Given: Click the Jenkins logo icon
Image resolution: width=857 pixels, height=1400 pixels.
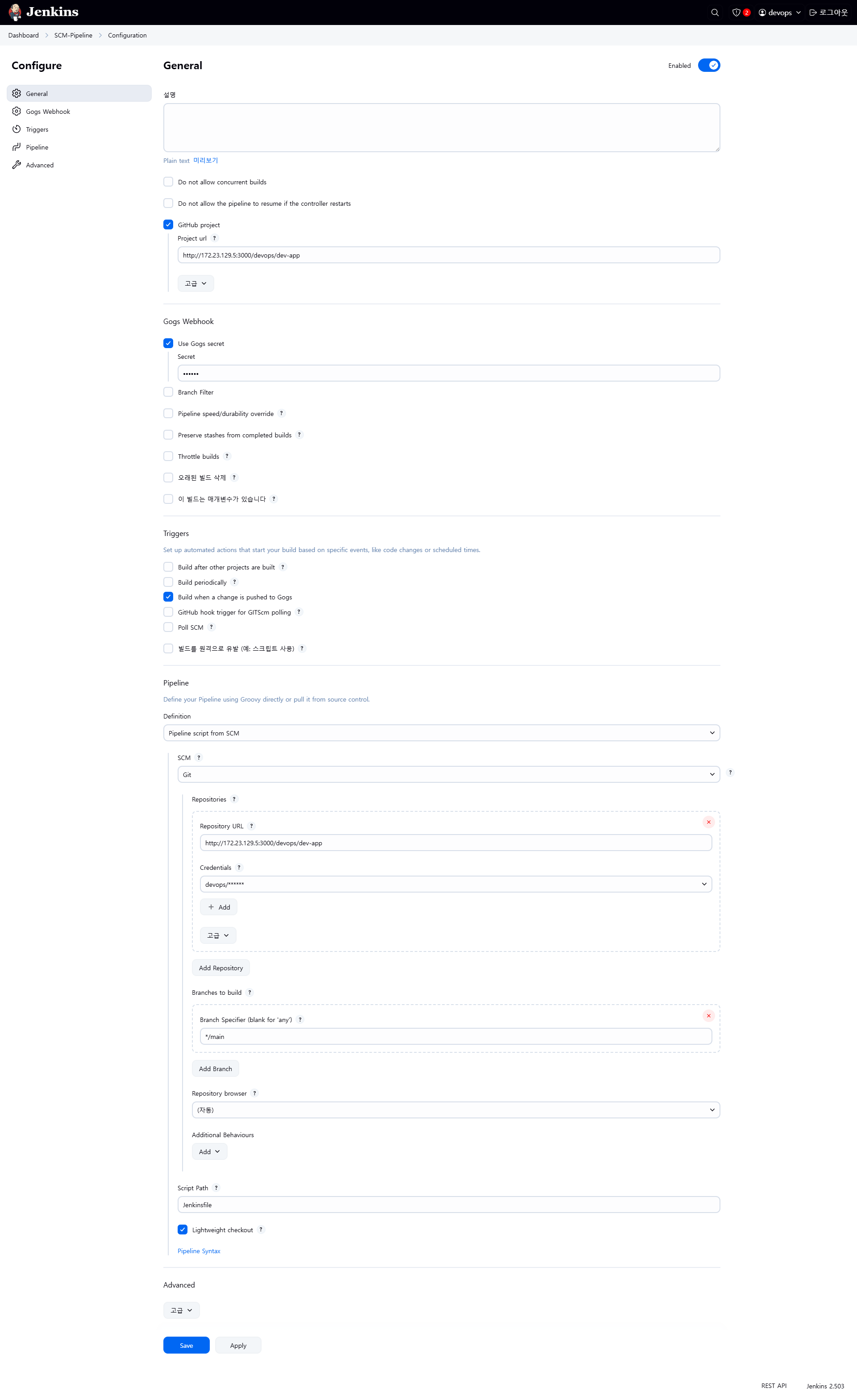Looking at the screenshot, I should (15, 12).
